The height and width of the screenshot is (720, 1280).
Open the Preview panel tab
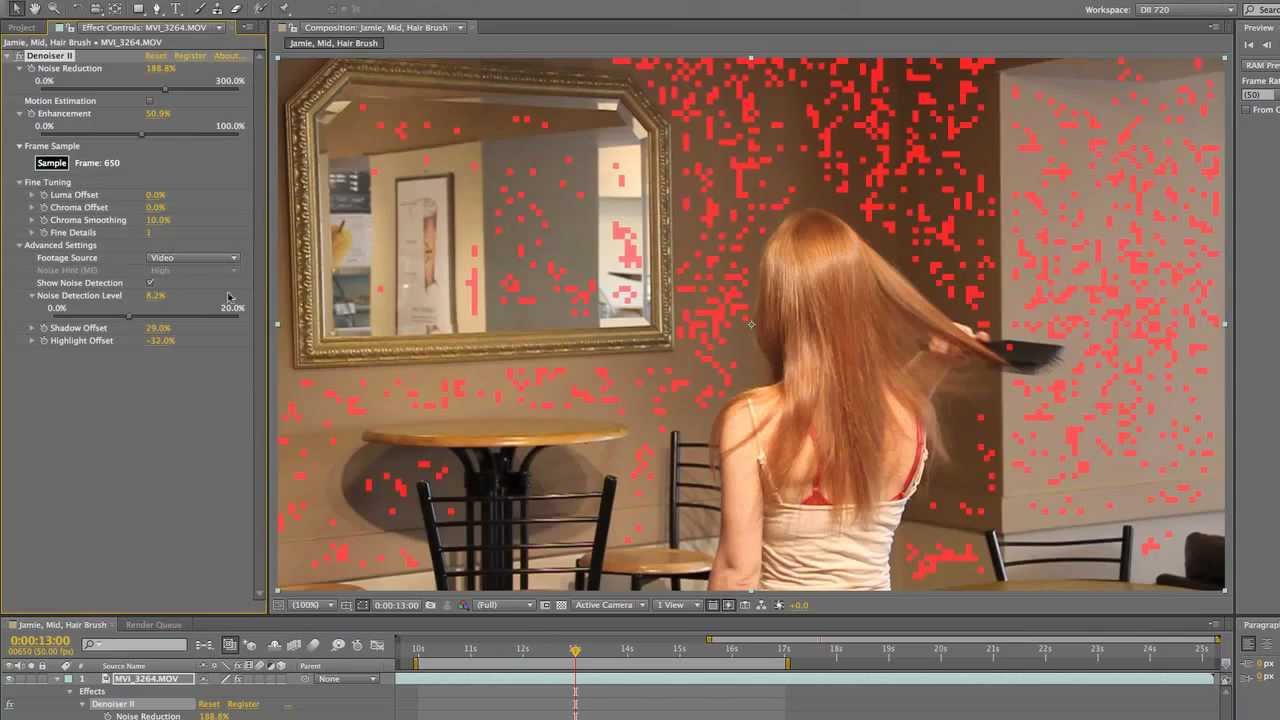1259,28
